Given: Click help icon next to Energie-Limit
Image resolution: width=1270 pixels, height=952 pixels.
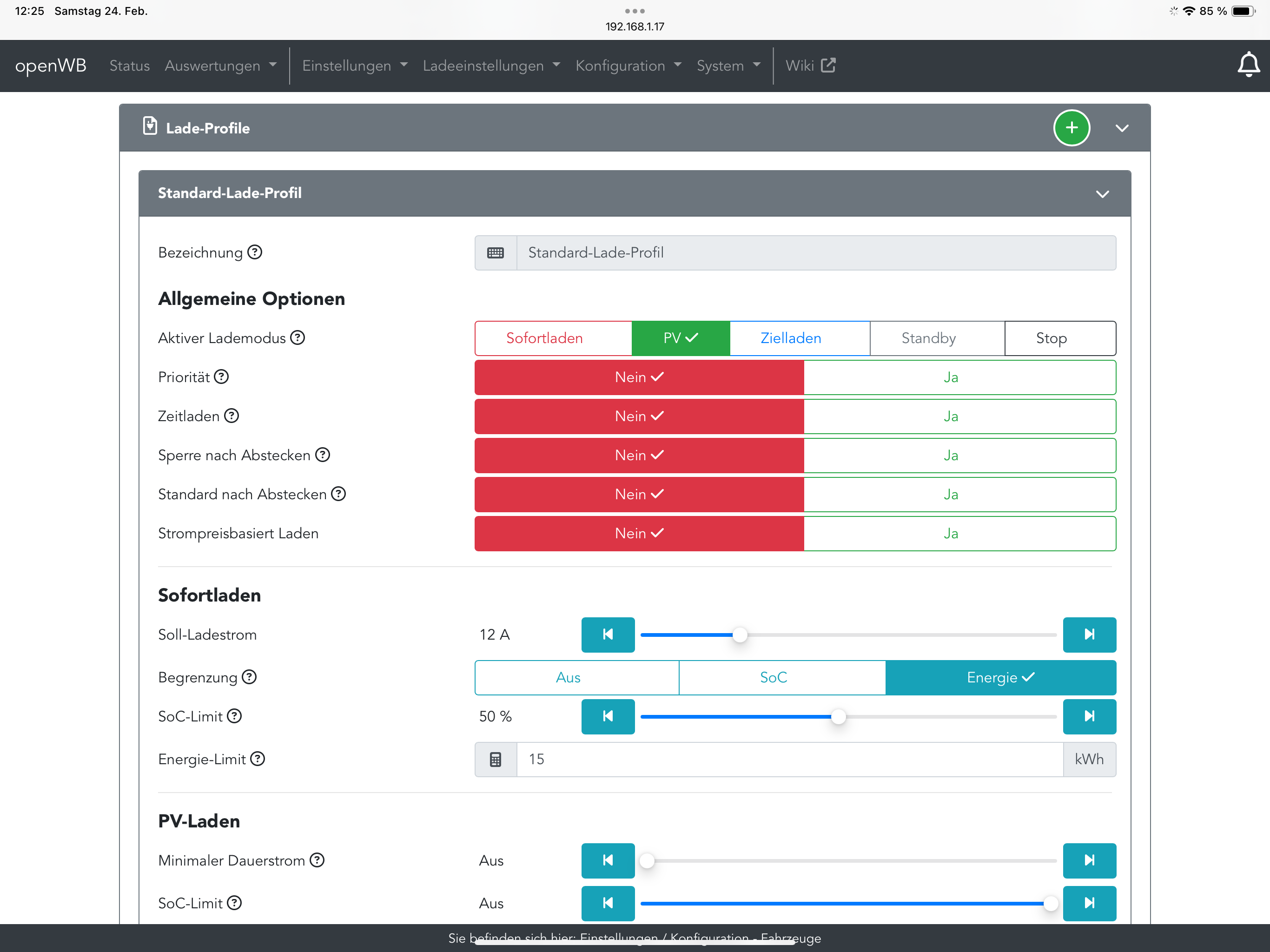Looking at the screenshot, I should click(x=258, y=759).
